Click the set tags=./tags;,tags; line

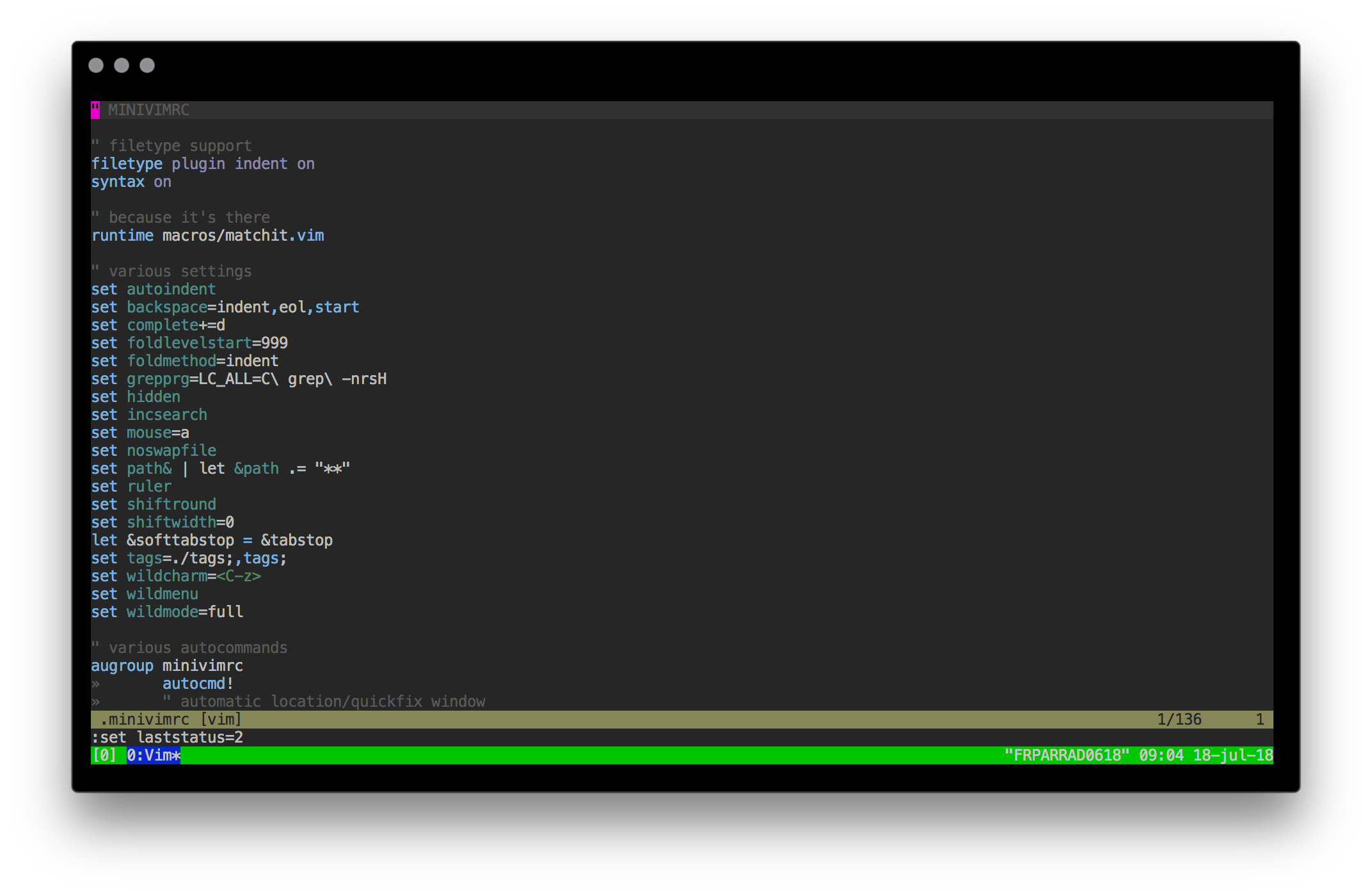[189, 558]
